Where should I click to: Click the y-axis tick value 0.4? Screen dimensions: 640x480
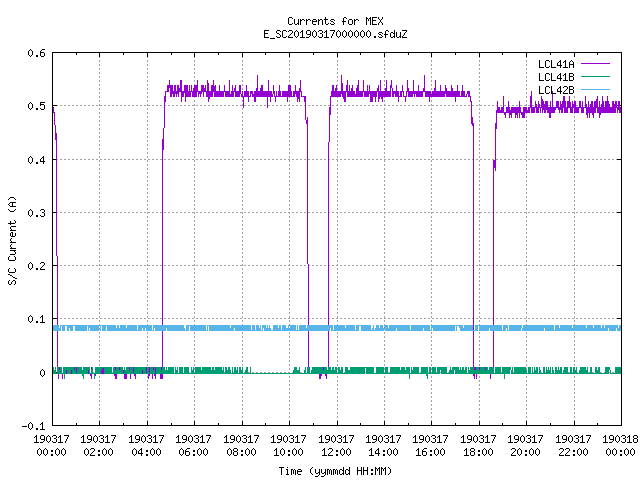click(36, 160)
